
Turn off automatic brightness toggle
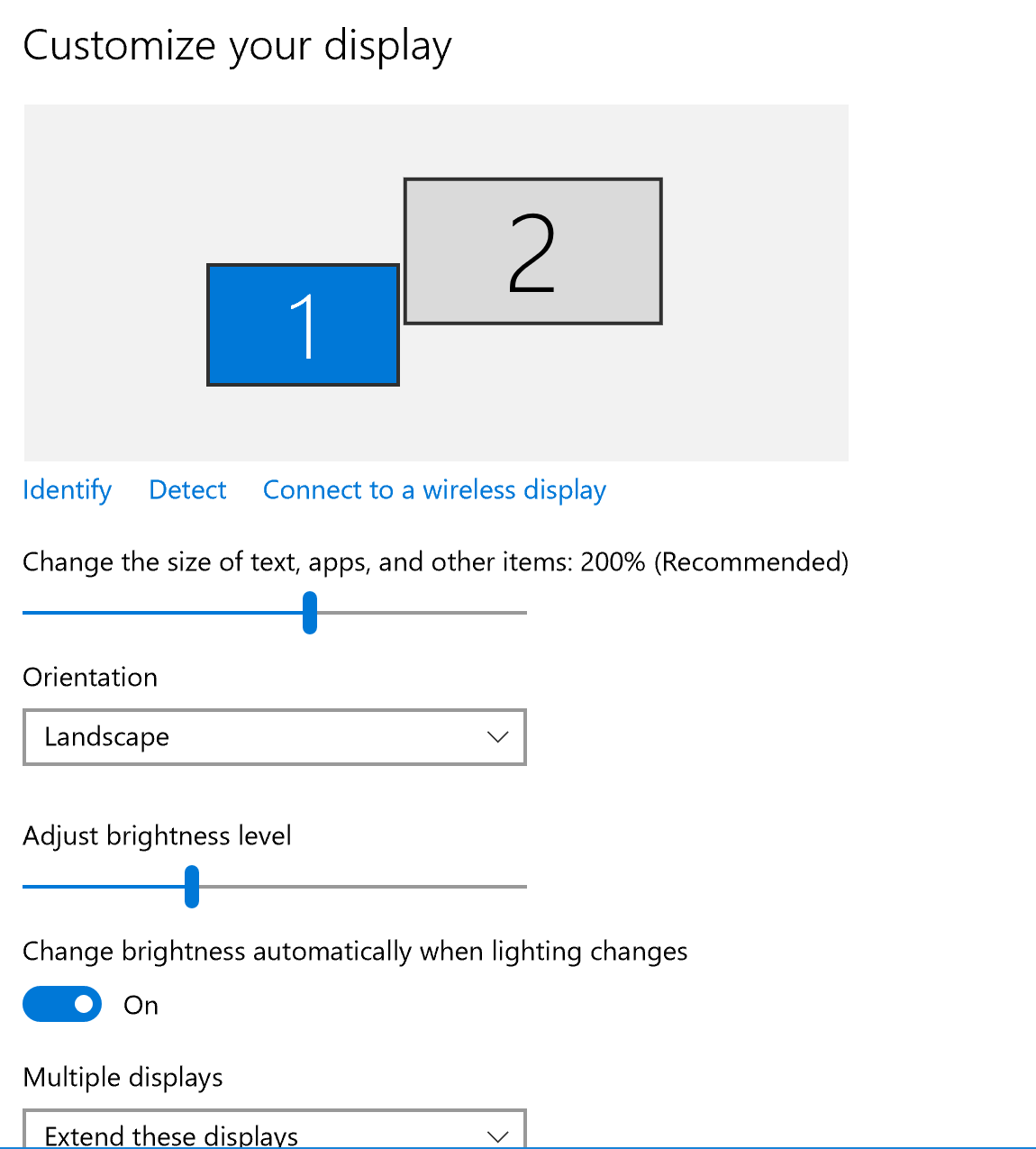pos(62,1004)
